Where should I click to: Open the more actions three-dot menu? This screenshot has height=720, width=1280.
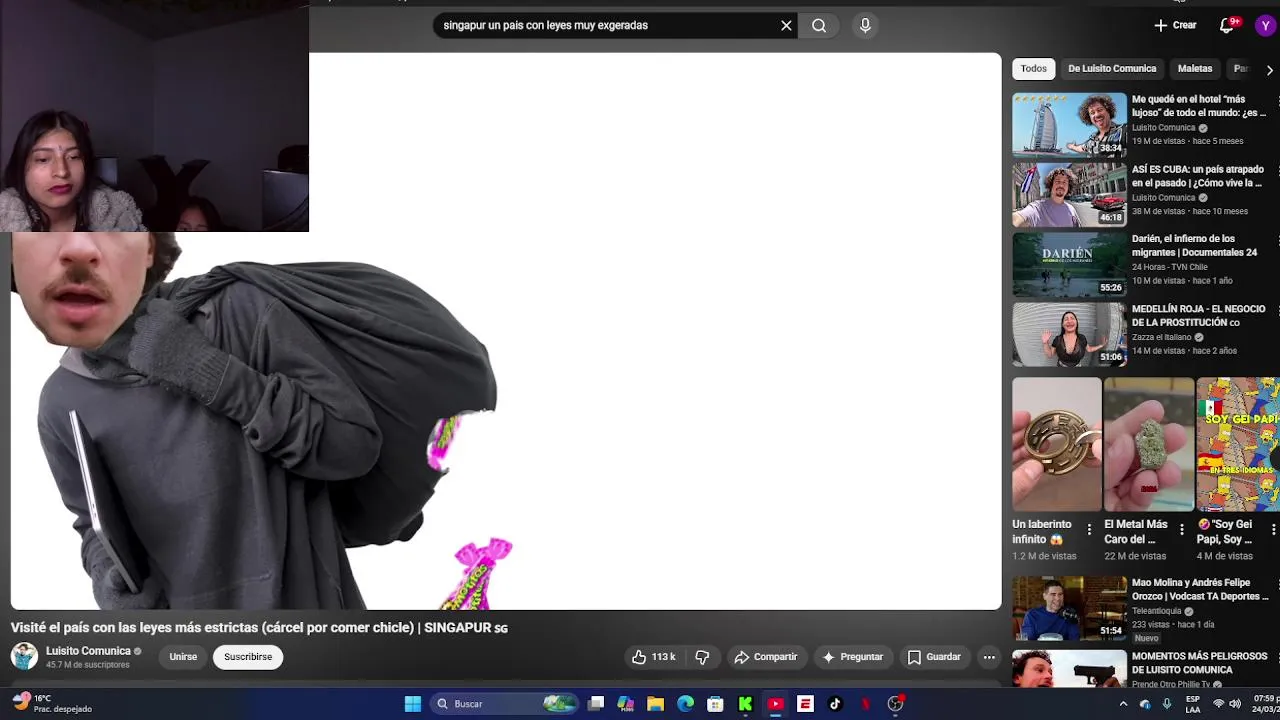click(x=989, y=657)
